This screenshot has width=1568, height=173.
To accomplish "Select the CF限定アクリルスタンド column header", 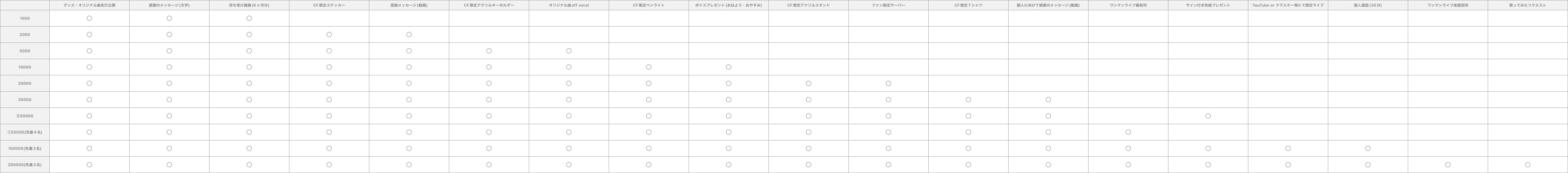I will coord(808,5).
